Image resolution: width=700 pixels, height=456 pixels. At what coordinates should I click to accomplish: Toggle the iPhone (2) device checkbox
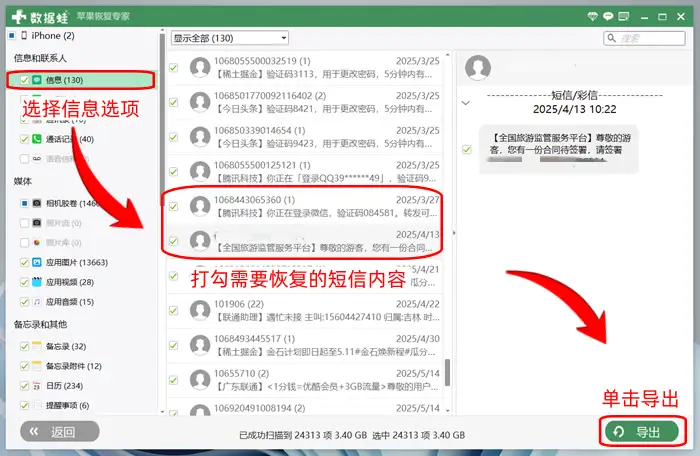(x=12, y=35)
